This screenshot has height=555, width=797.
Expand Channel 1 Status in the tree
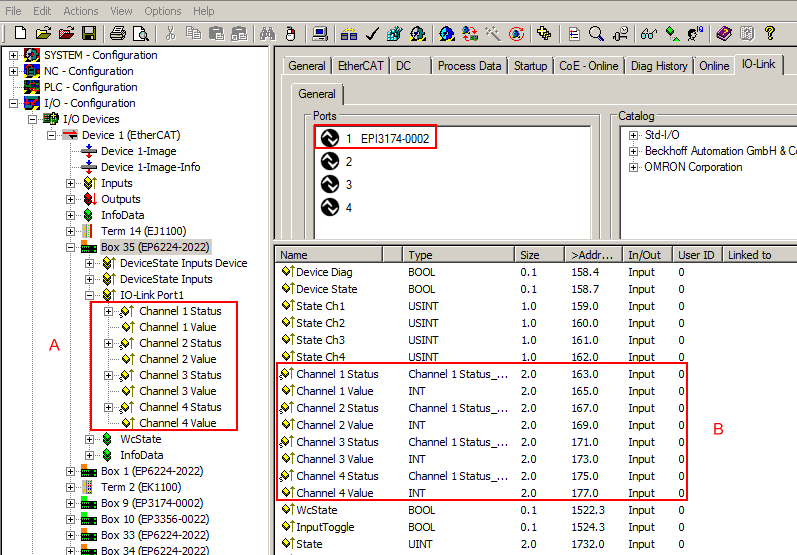point(108,312)
